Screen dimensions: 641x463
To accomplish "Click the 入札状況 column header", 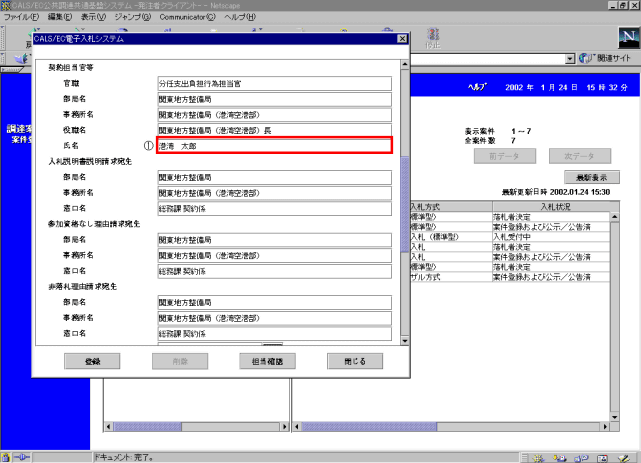I will click(x=554, y=205).
